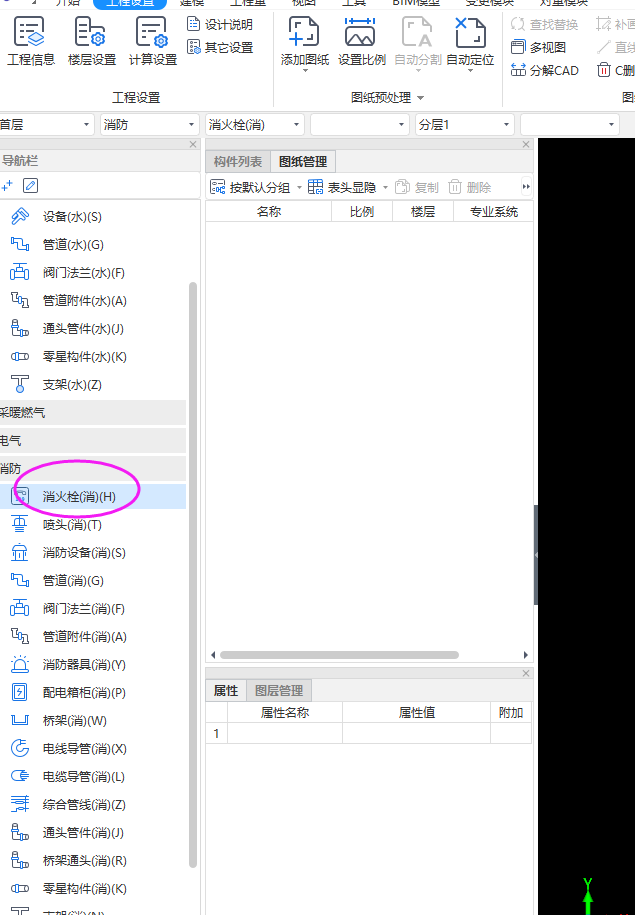Screen dimensions: 635x915
Task: Open 自动定位 dropdown arrow
Action: pos(470,71)
